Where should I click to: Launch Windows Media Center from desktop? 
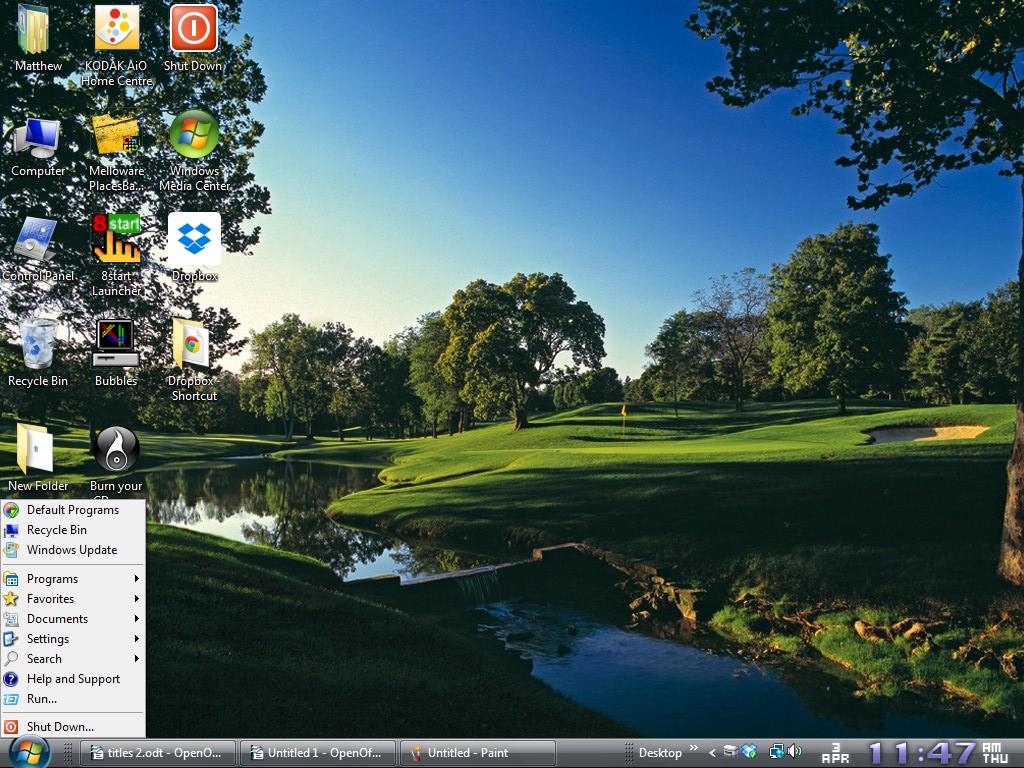point(193,135)
